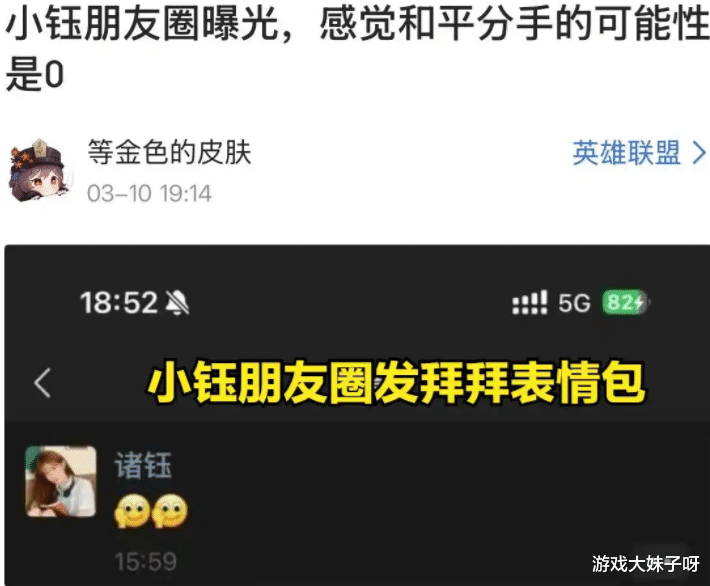Tap the 5G network indicator
The width and height of the screenshot is (710, 586).
[574, 303]
